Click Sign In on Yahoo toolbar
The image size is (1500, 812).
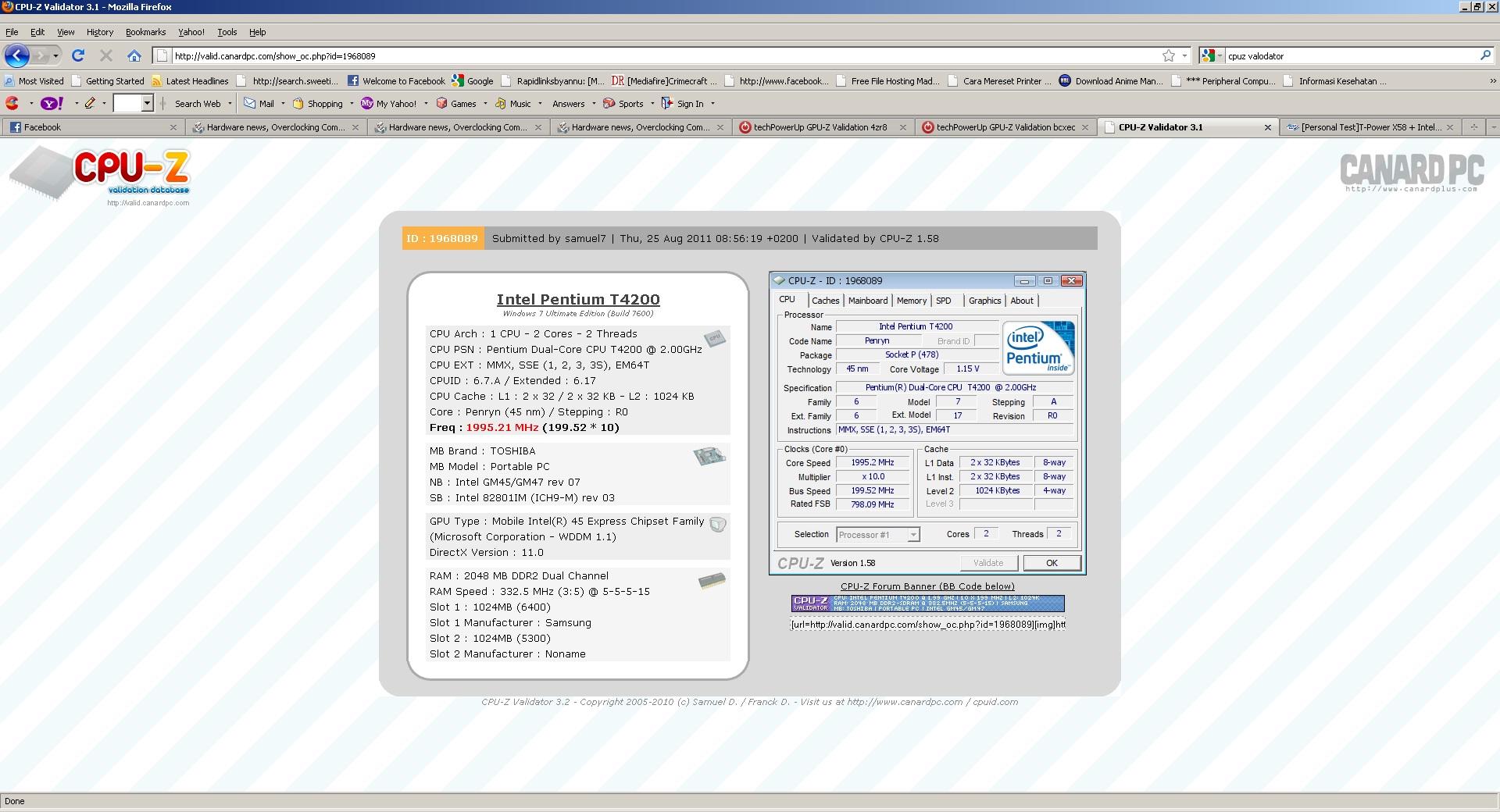coord(683,103)
